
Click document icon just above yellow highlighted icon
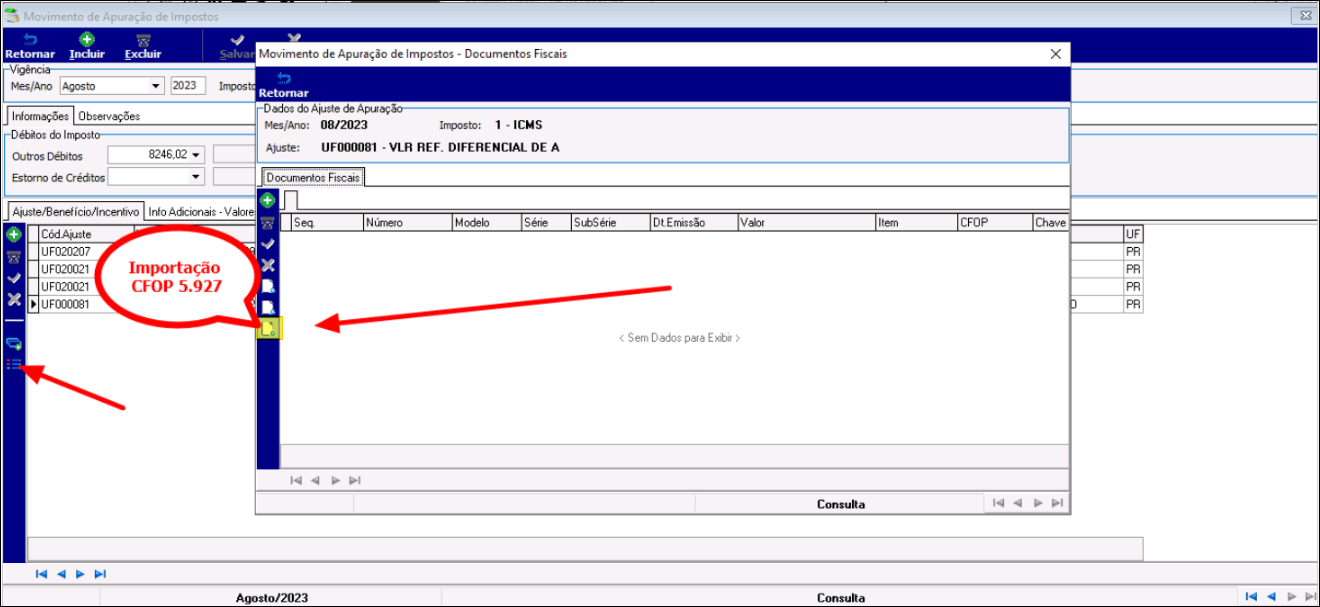click(268, 307)
